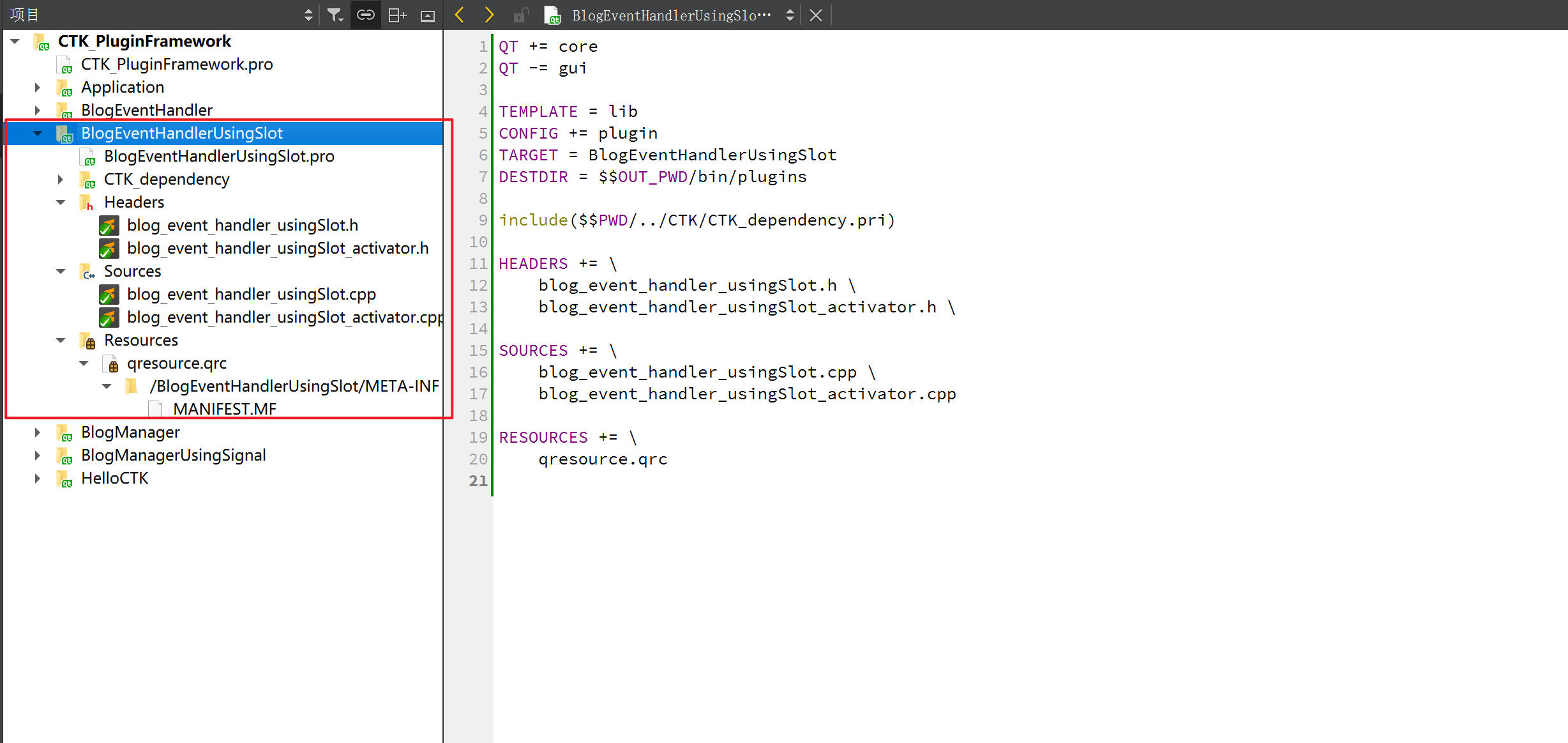The image size is (1568, 743).
Task: Click the open document file icon
Action: click(x=552, y=15)
